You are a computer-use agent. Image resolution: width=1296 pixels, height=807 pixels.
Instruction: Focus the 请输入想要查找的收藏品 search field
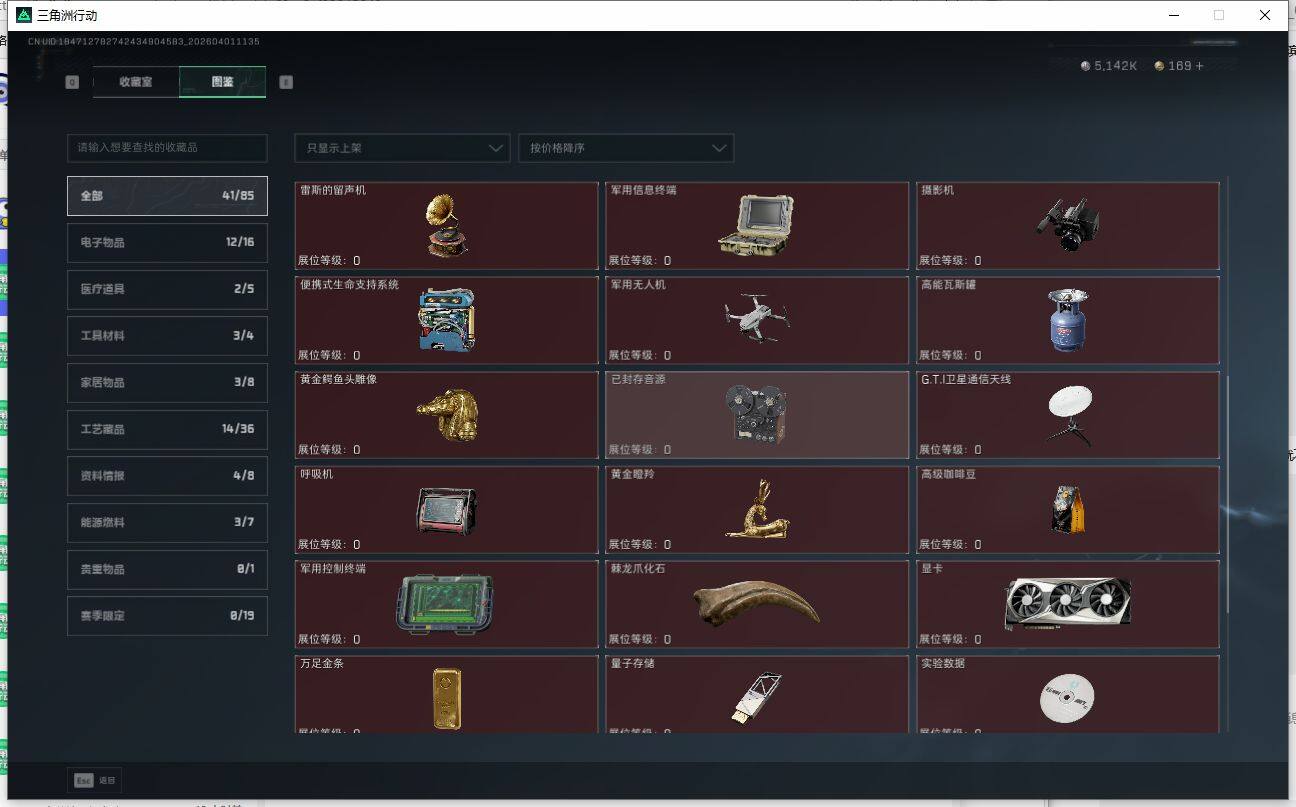pyautogui.click(x=167, y=148)
